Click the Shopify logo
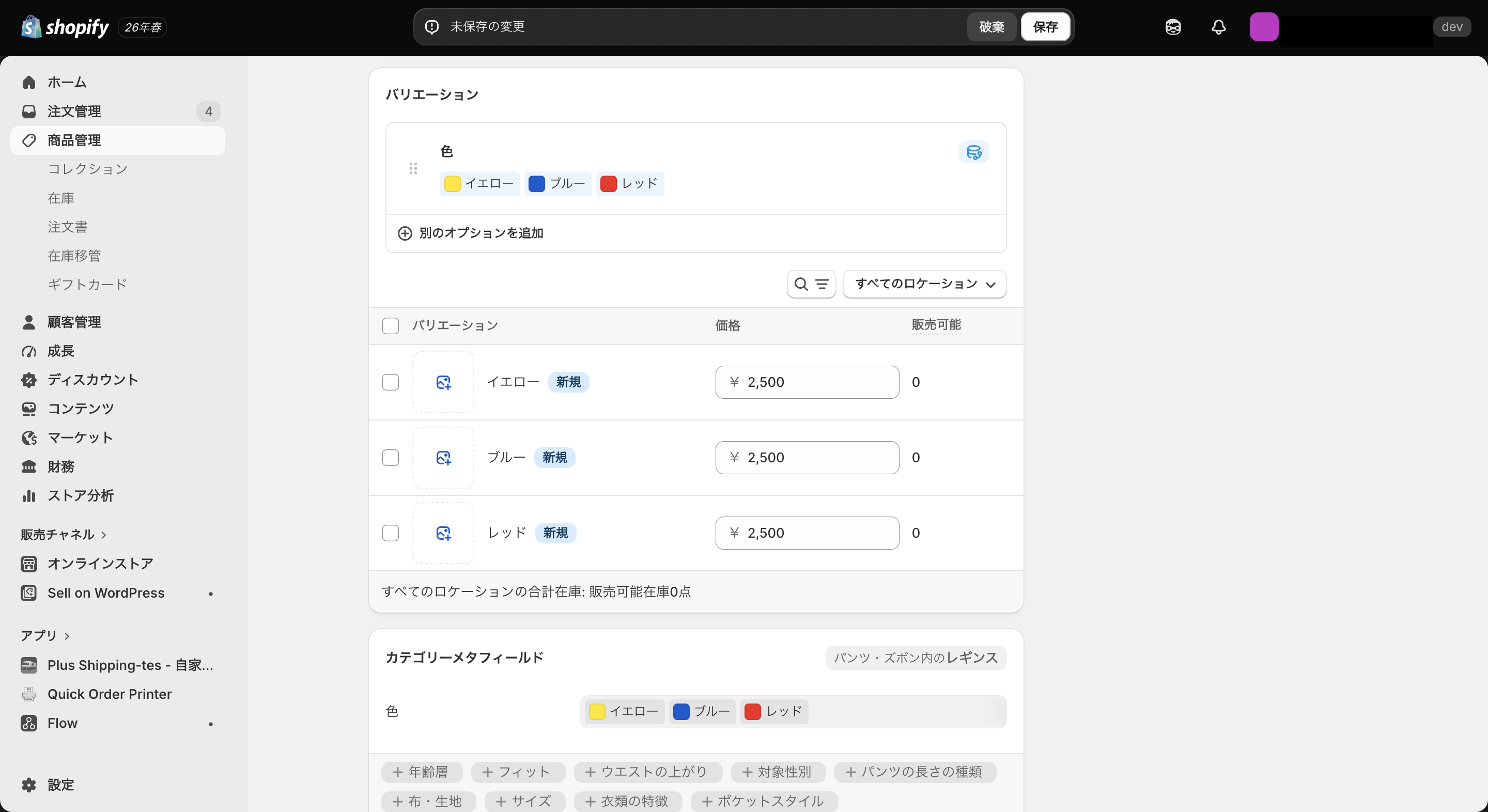The height and width of the screenshot is (812, 1488). coord(65,26)
